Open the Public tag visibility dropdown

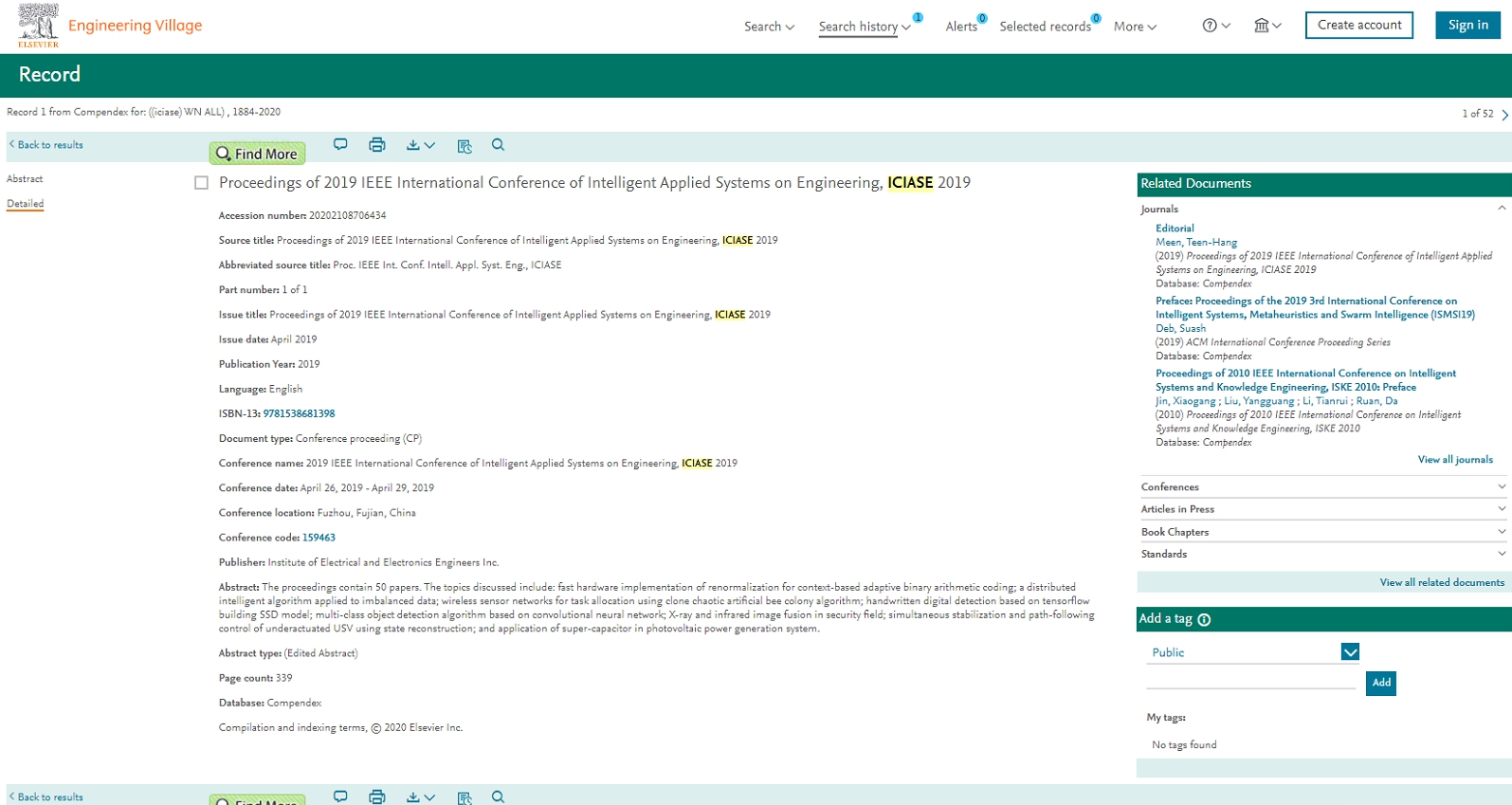[1350, 652]
